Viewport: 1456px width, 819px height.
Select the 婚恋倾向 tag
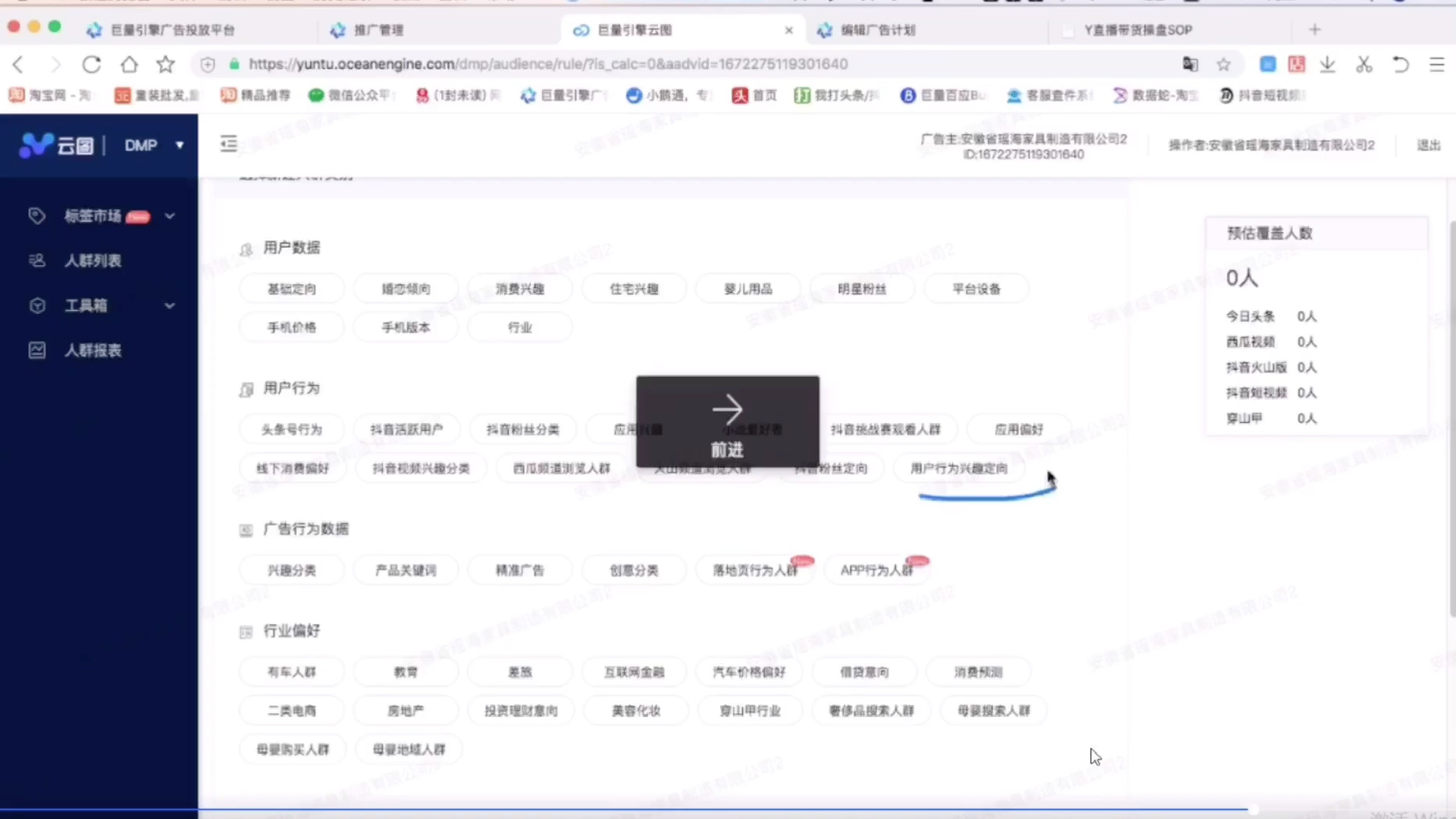click(x=405, y=289)
